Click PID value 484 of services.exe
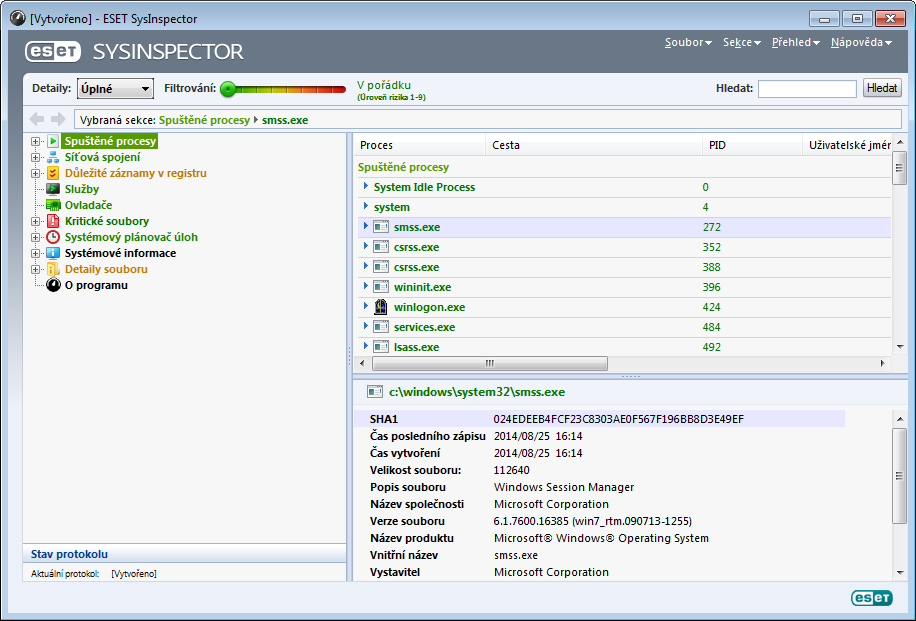Screen dimensions: 916x621 tap(712, 327)
